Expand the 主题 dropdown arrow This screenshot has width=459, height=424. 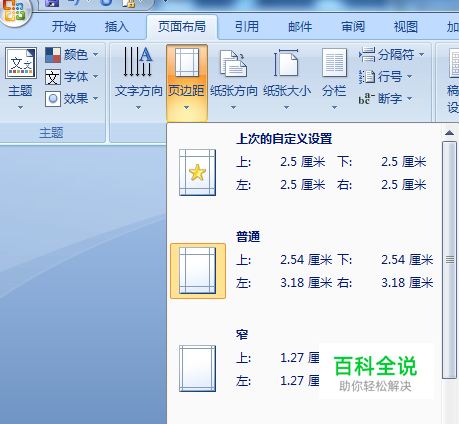pyautogui.click(x=20, y=108)
